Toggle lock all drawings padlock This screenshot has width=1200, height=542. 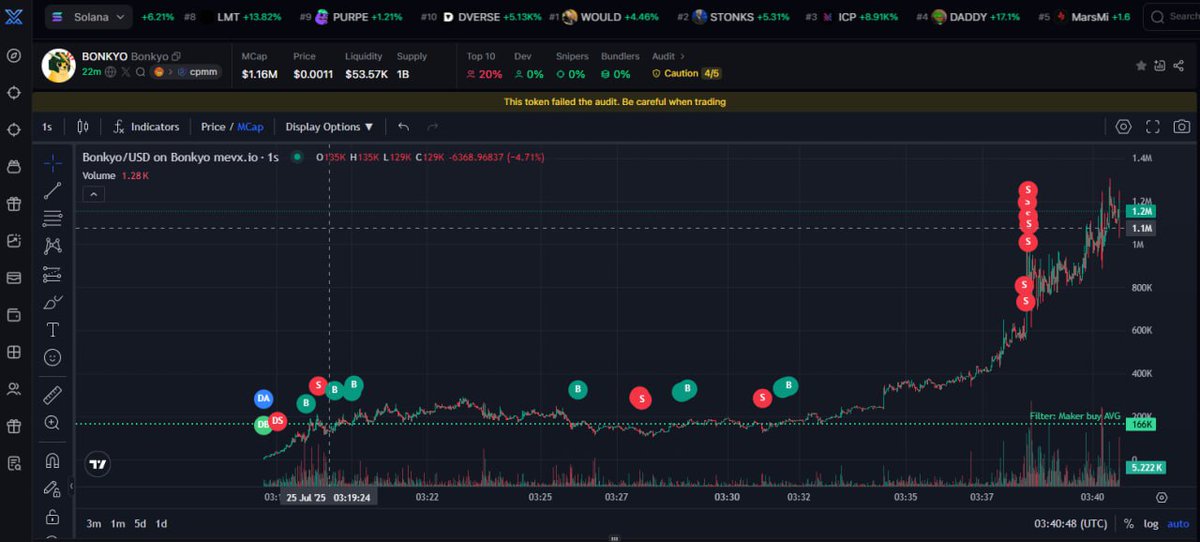tap(52, 517)
